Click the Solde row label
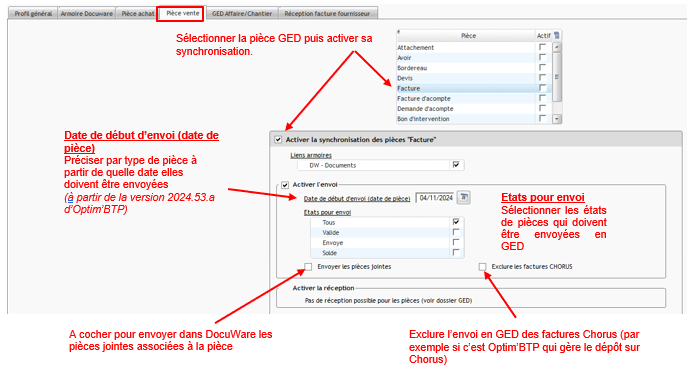The image size is (698, 383). [329, 253]
